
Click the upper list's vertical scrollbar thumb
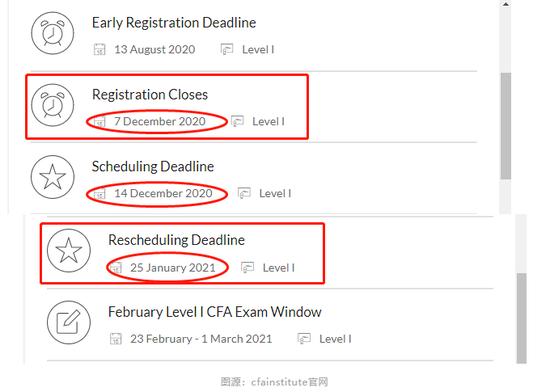[505, 126]
